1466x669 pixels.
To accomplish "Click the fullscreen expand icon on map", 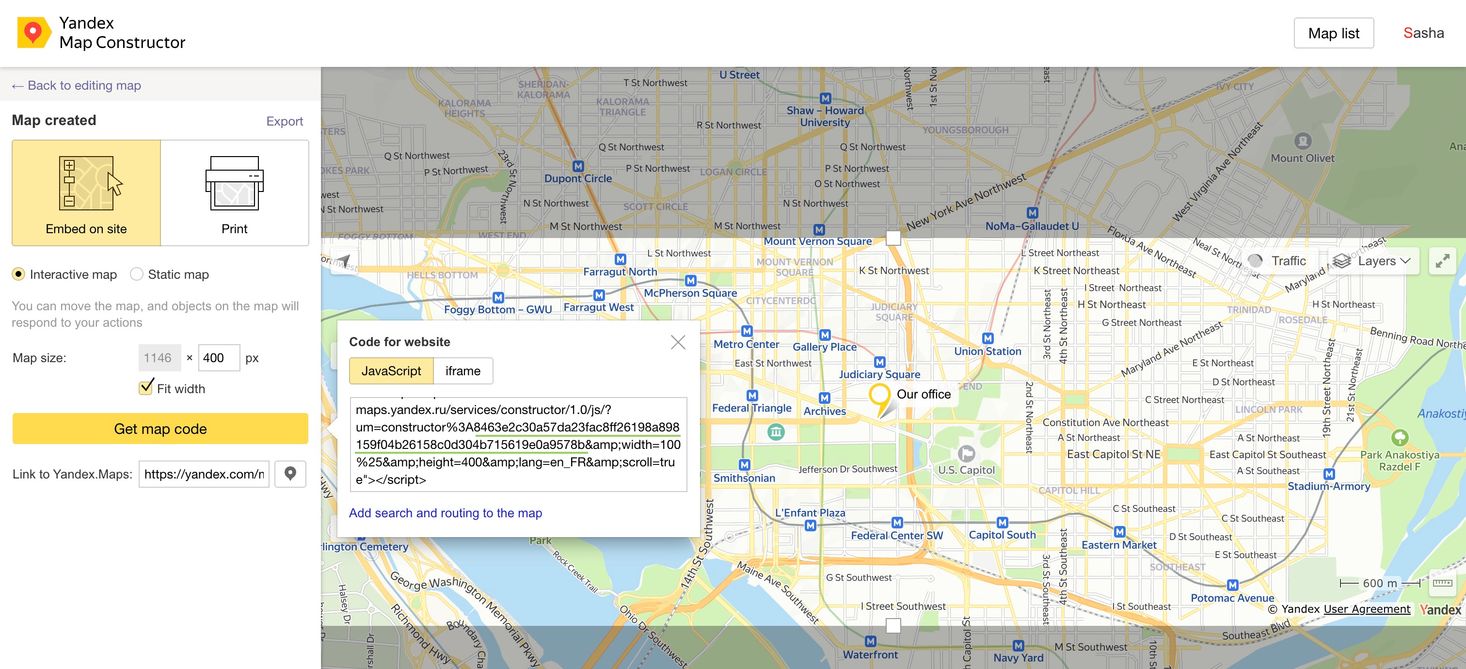I will (x=1442, y=261).
